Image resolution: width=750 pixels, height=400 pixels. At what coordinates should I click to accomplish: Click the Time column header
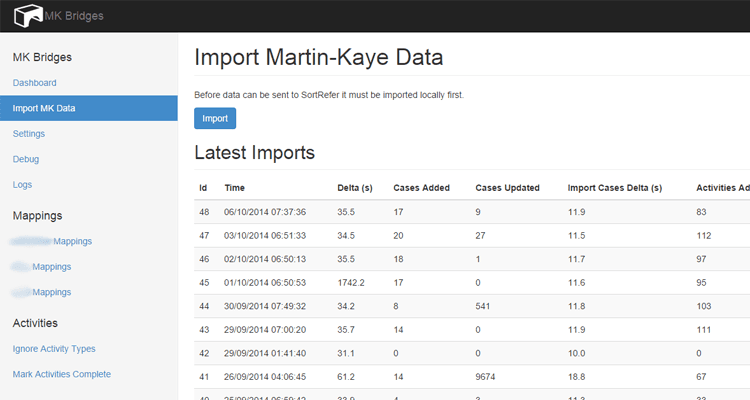coord(235,187)
